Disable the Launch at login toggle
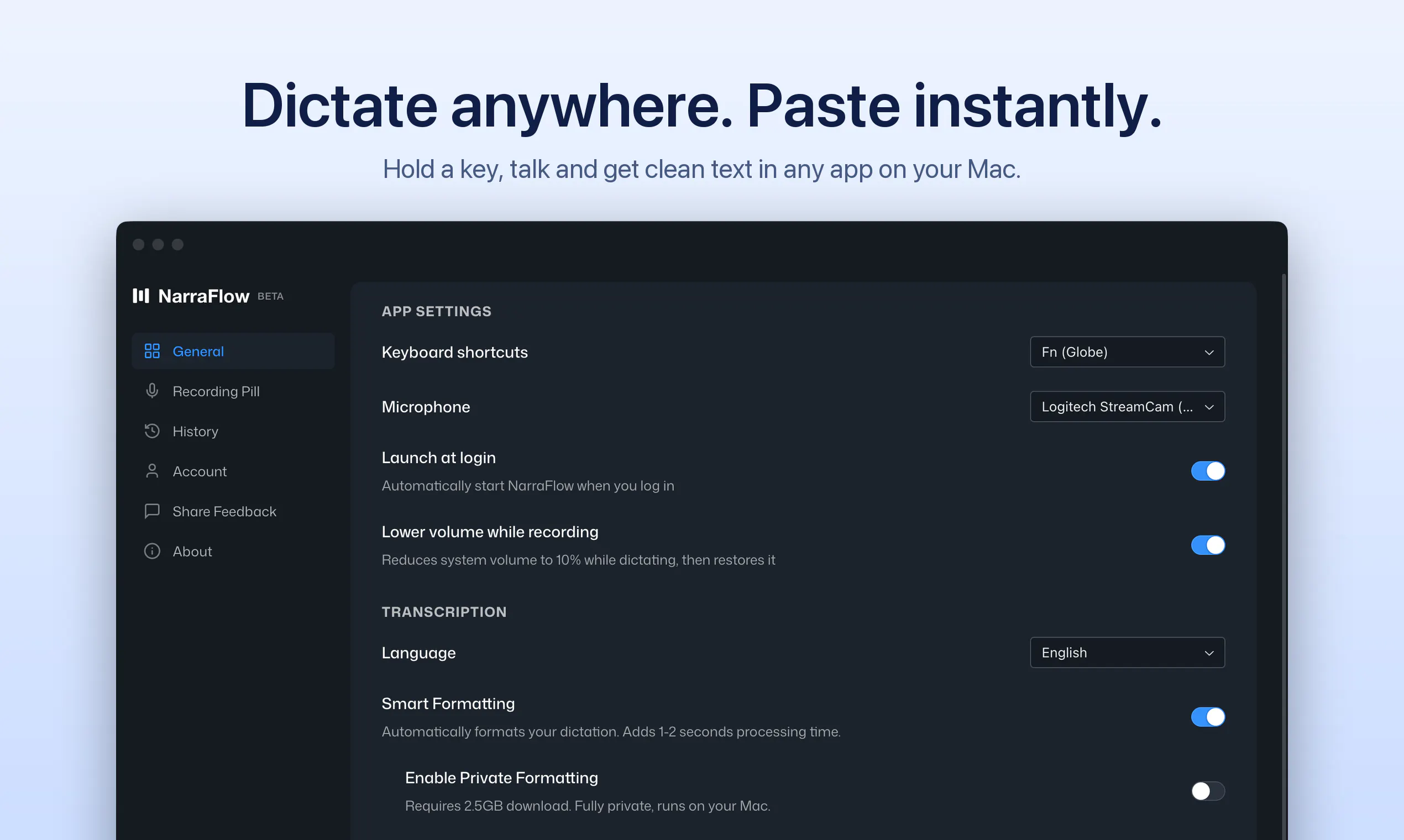Image resolution: width=1404 pixels, height=840 pixels. click(1208, 471)
